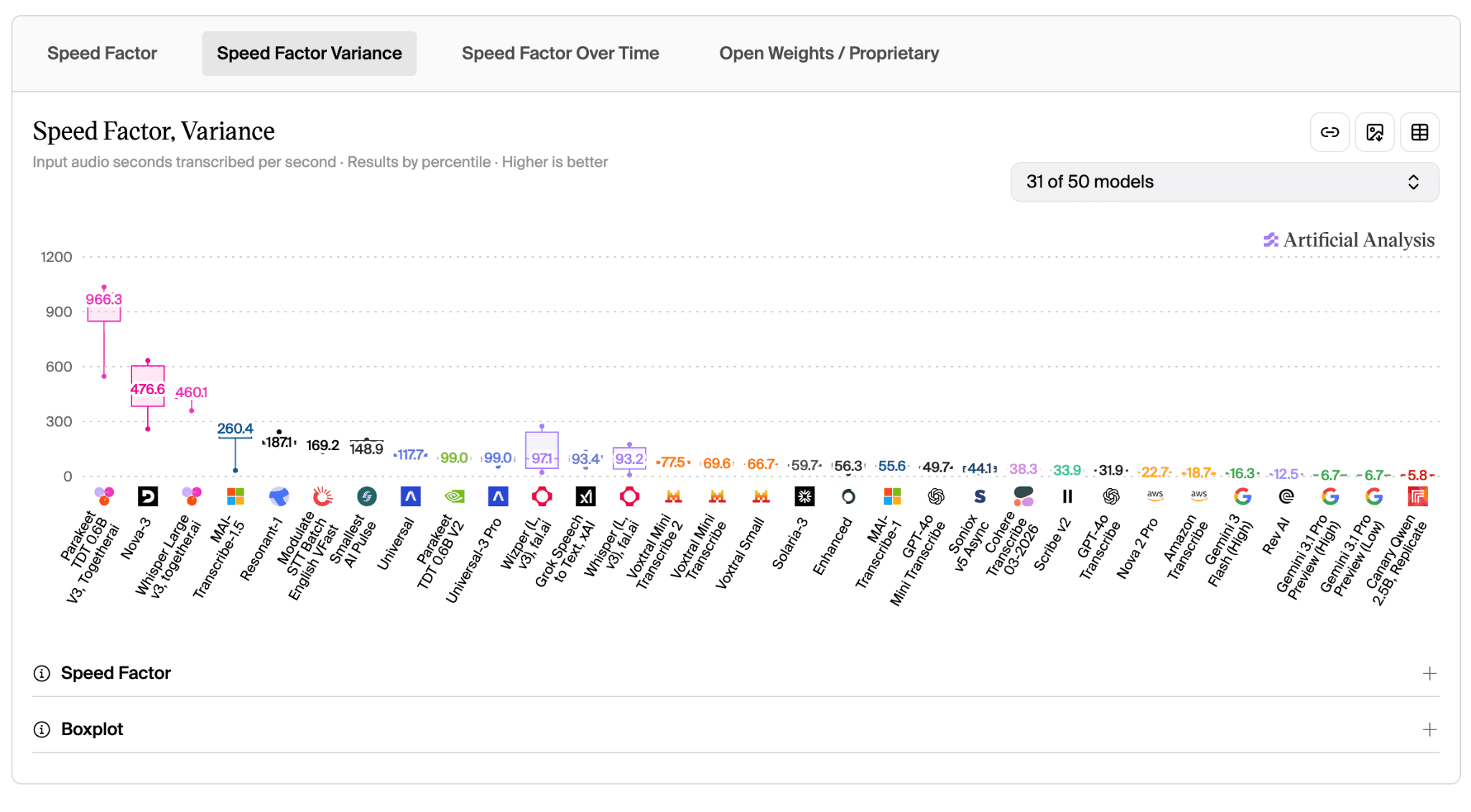Expand the Boxplot info section
The width and height of the screenshot is (1471, 812).
(735, 729)
